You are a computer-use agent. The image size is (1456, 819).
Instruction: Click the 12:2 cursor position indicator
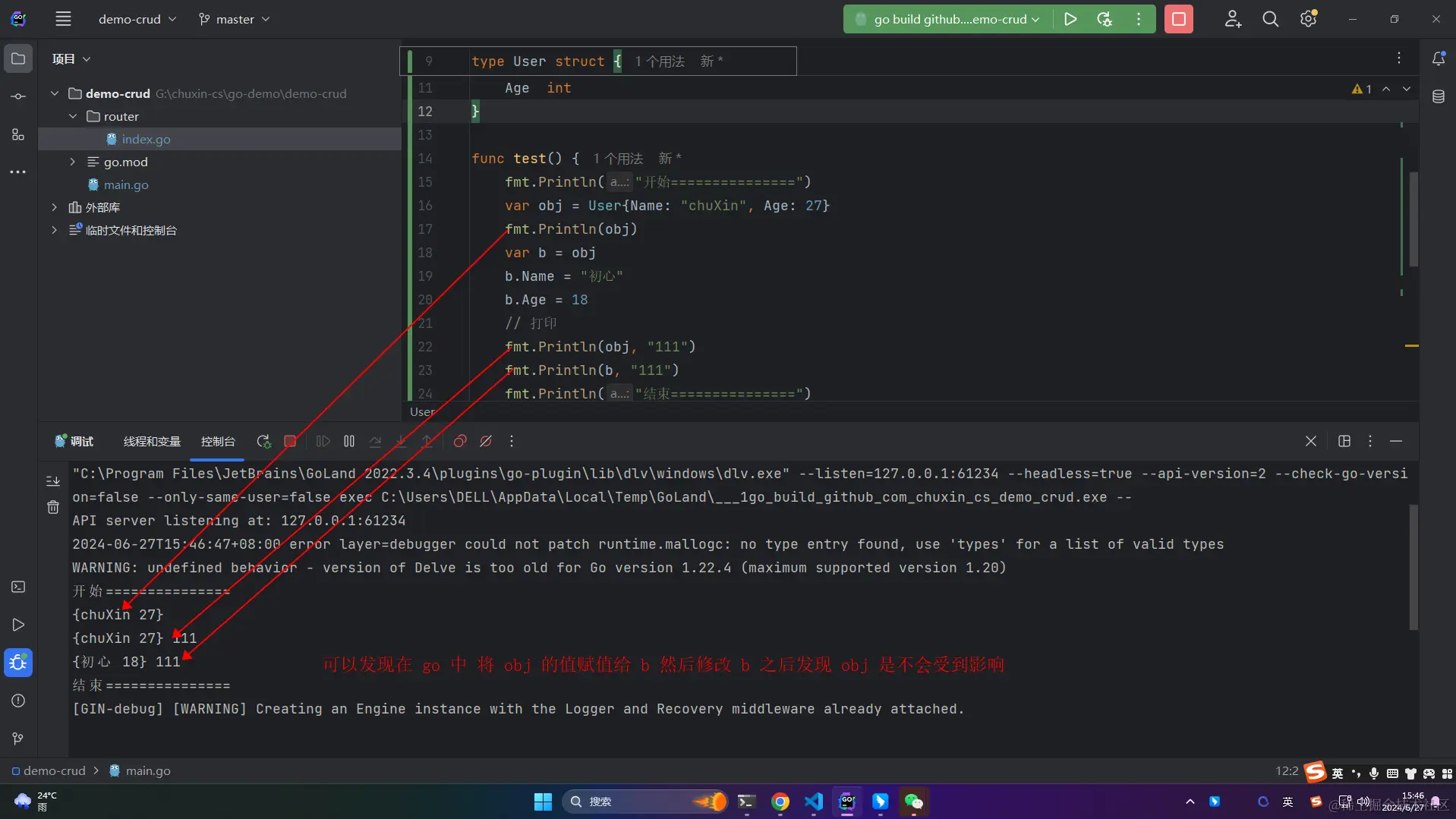(1287, 770)
